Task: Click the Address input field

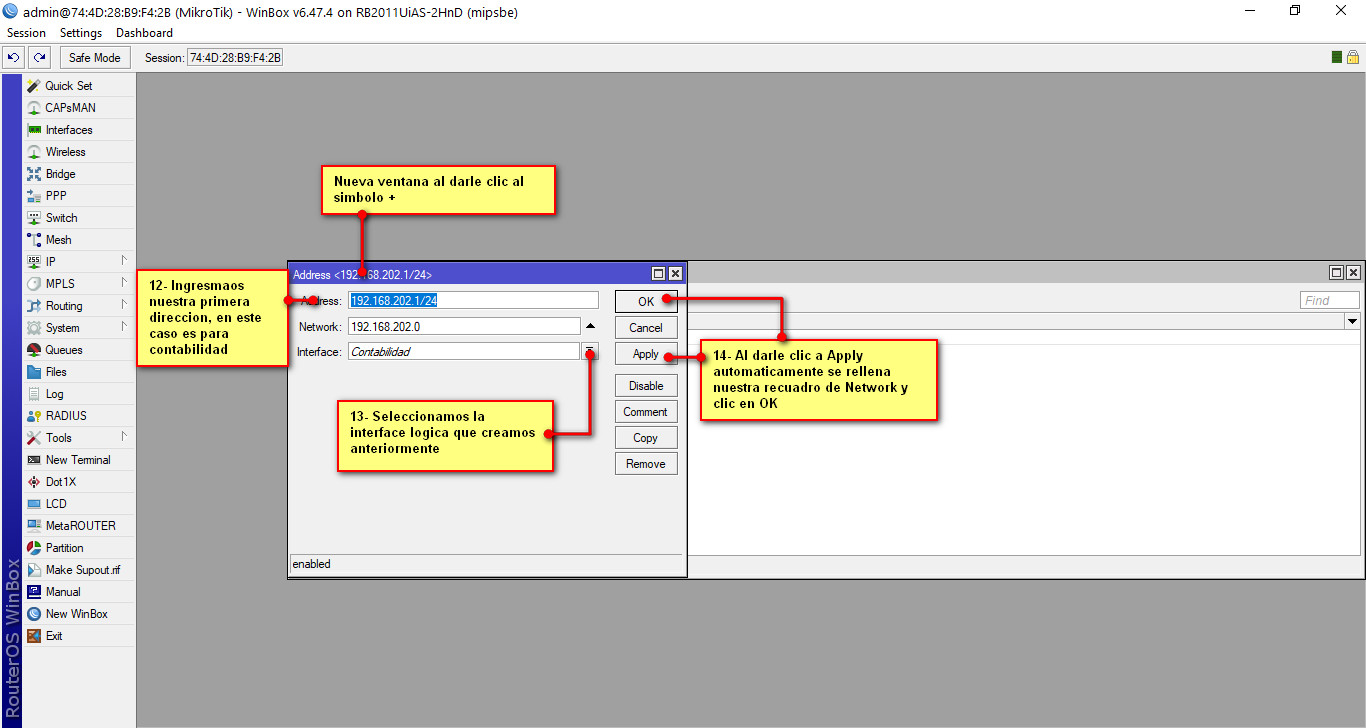Action: tap(472, 300)
